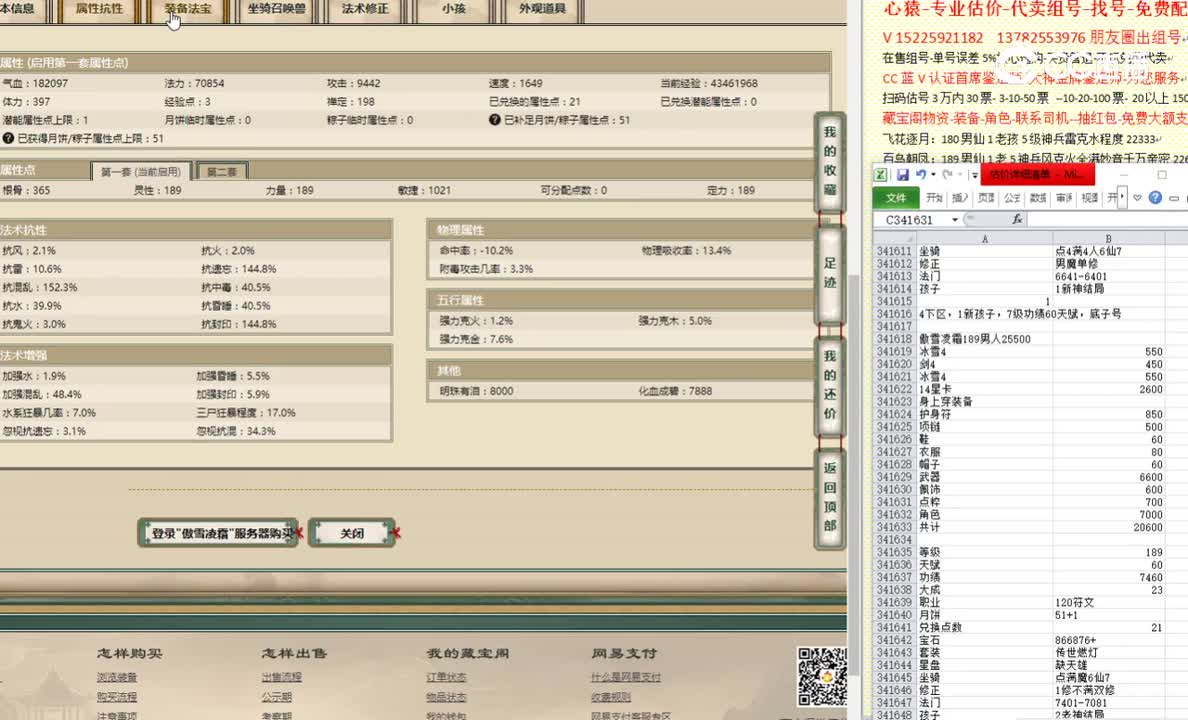1188x720 pixels.
Task: Open the 页面 (Page Layout) ribbon tab
Action: click(986, 198)
